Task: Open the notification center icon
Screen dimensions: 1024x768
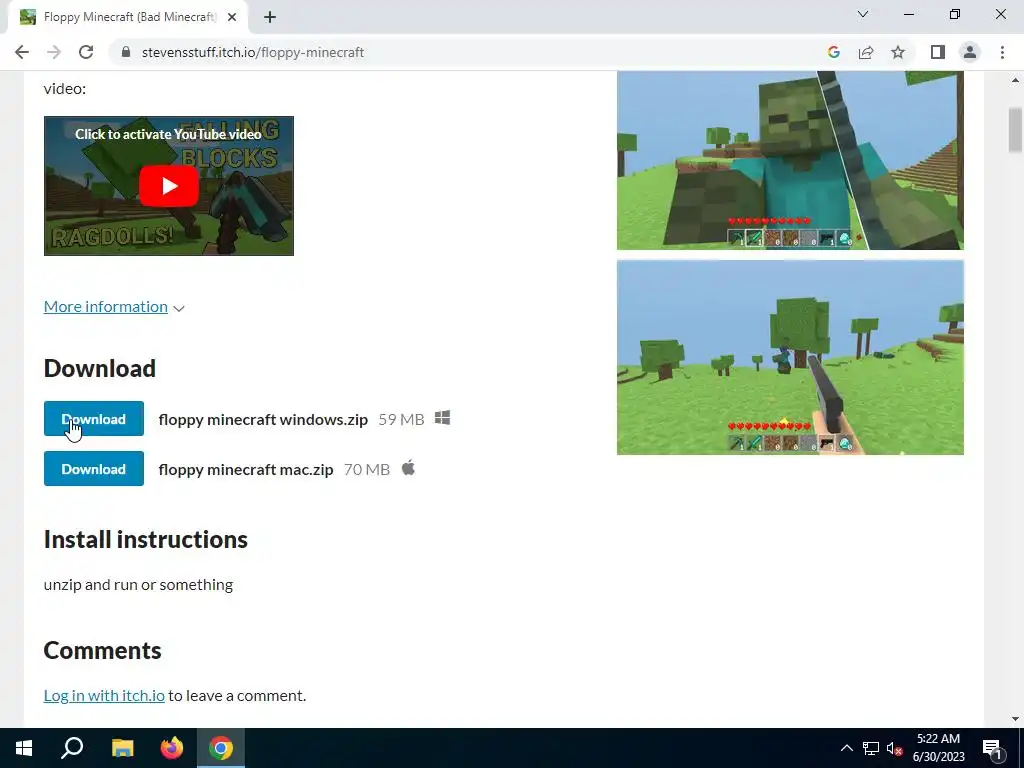Action: point(993,748)
